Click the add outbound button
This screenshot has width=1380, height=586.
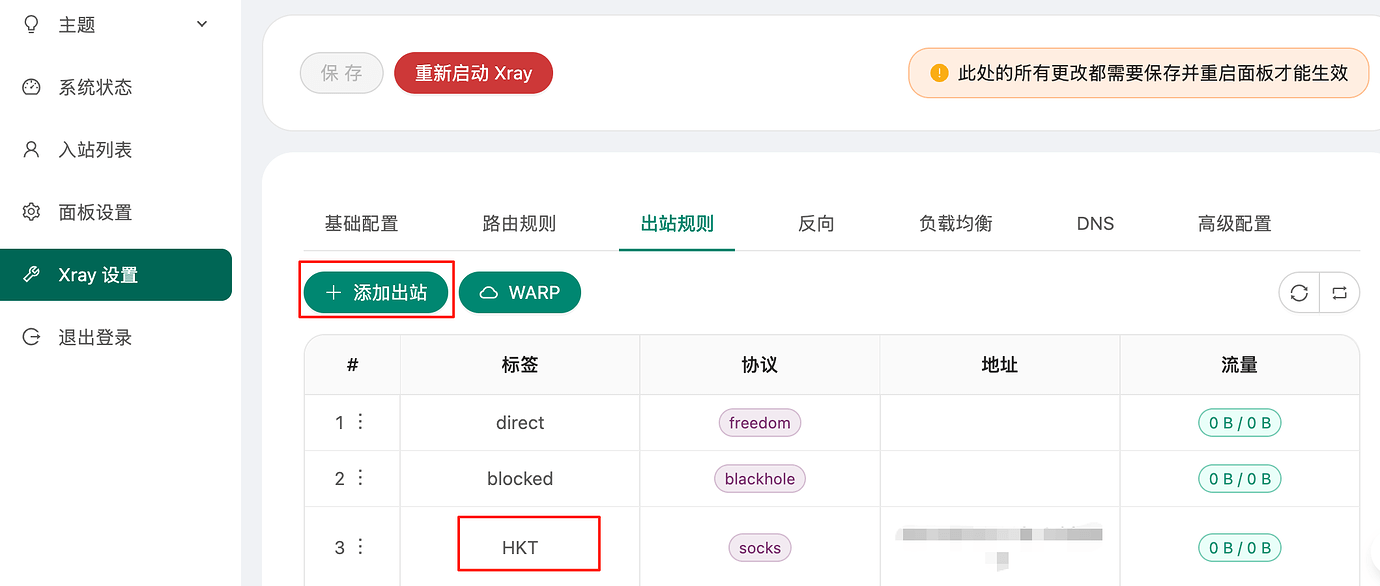coord(376,293)
